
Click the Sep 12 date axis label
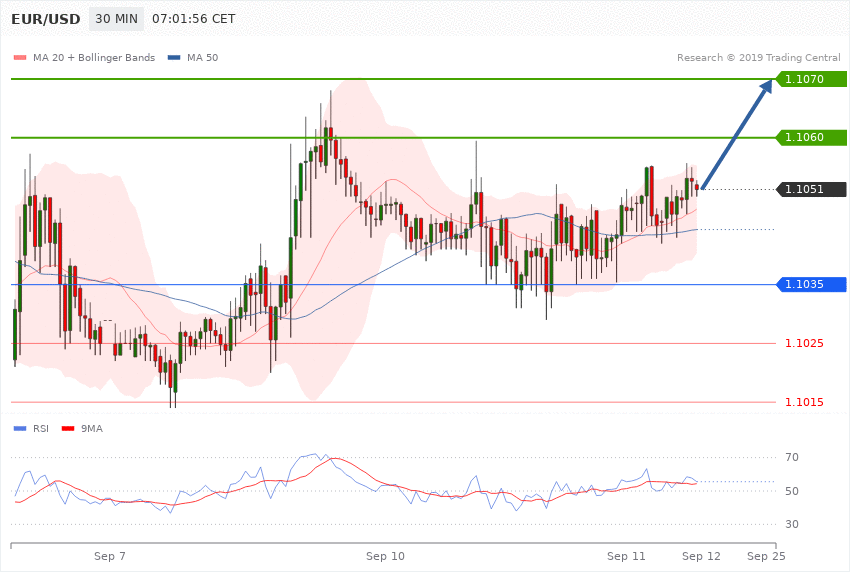click(x=701, y=556)
